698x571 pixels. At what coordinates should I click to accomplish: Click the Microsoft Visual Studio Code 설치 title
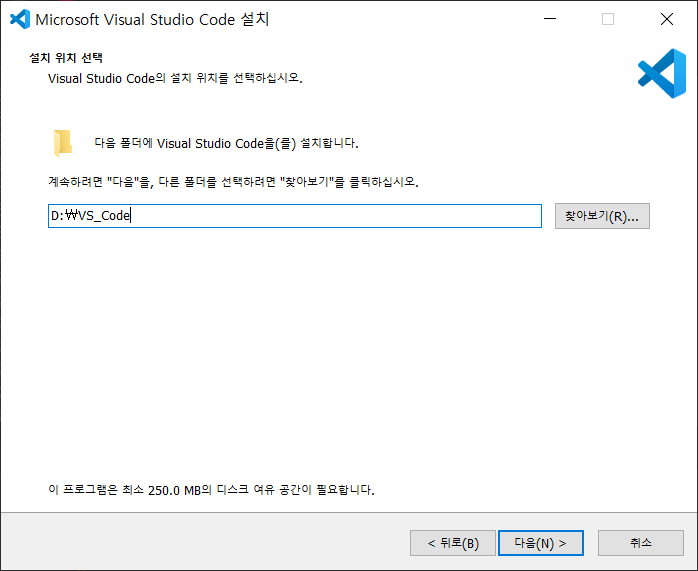click(152, 20)
